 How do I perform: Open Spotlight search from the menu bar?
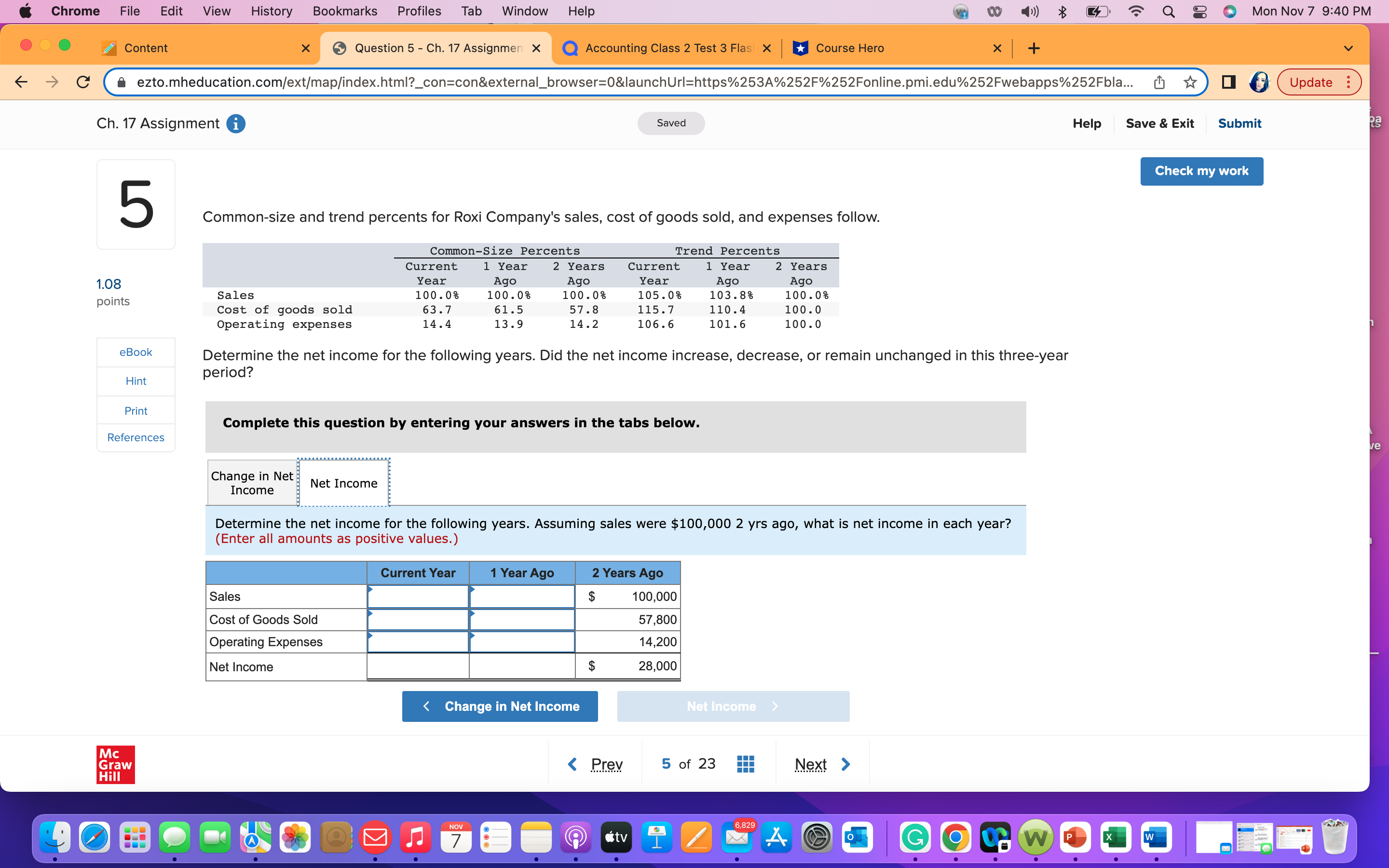(1170, 11)
